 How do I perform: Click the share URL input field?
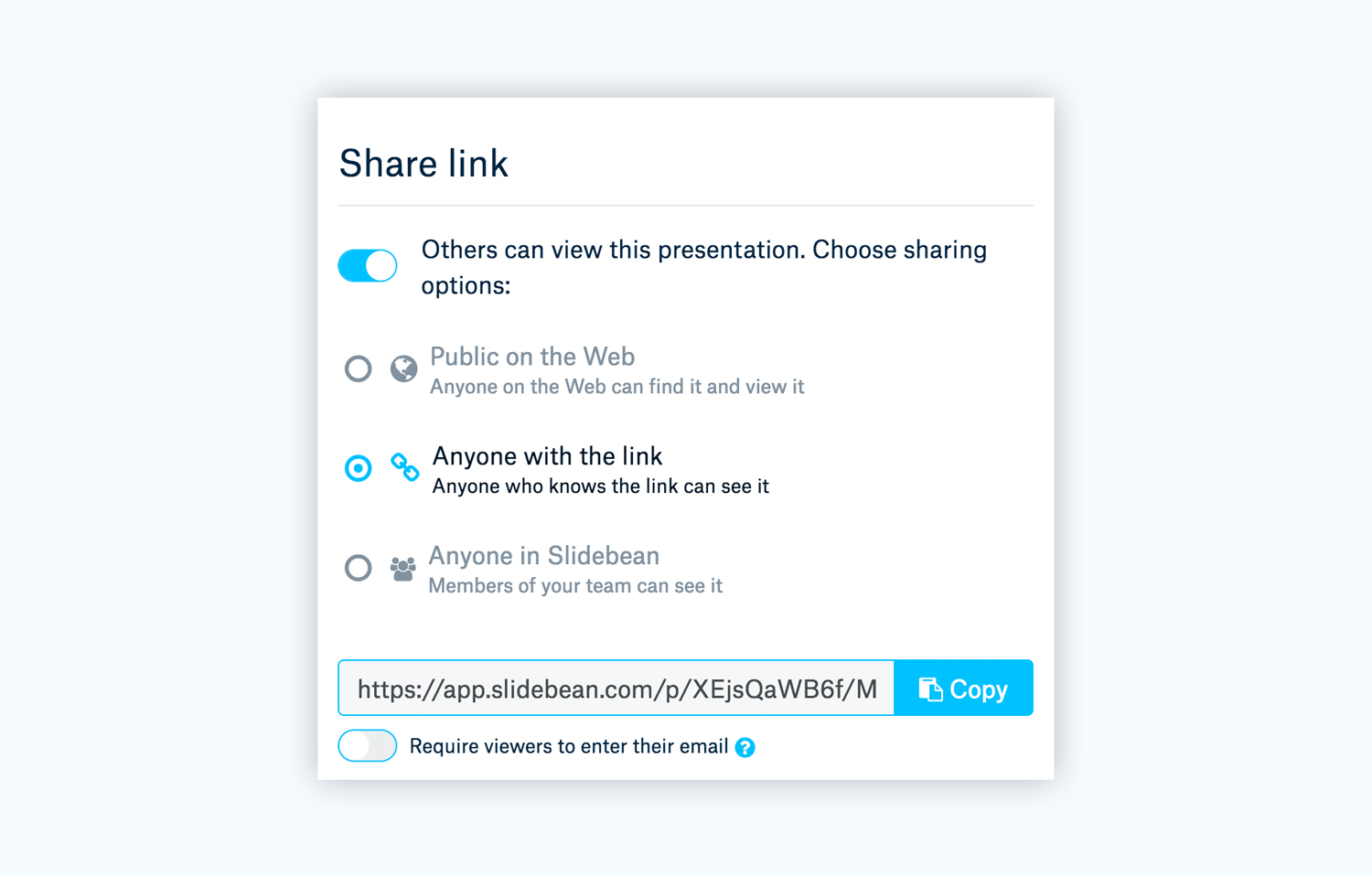(616, 689)
